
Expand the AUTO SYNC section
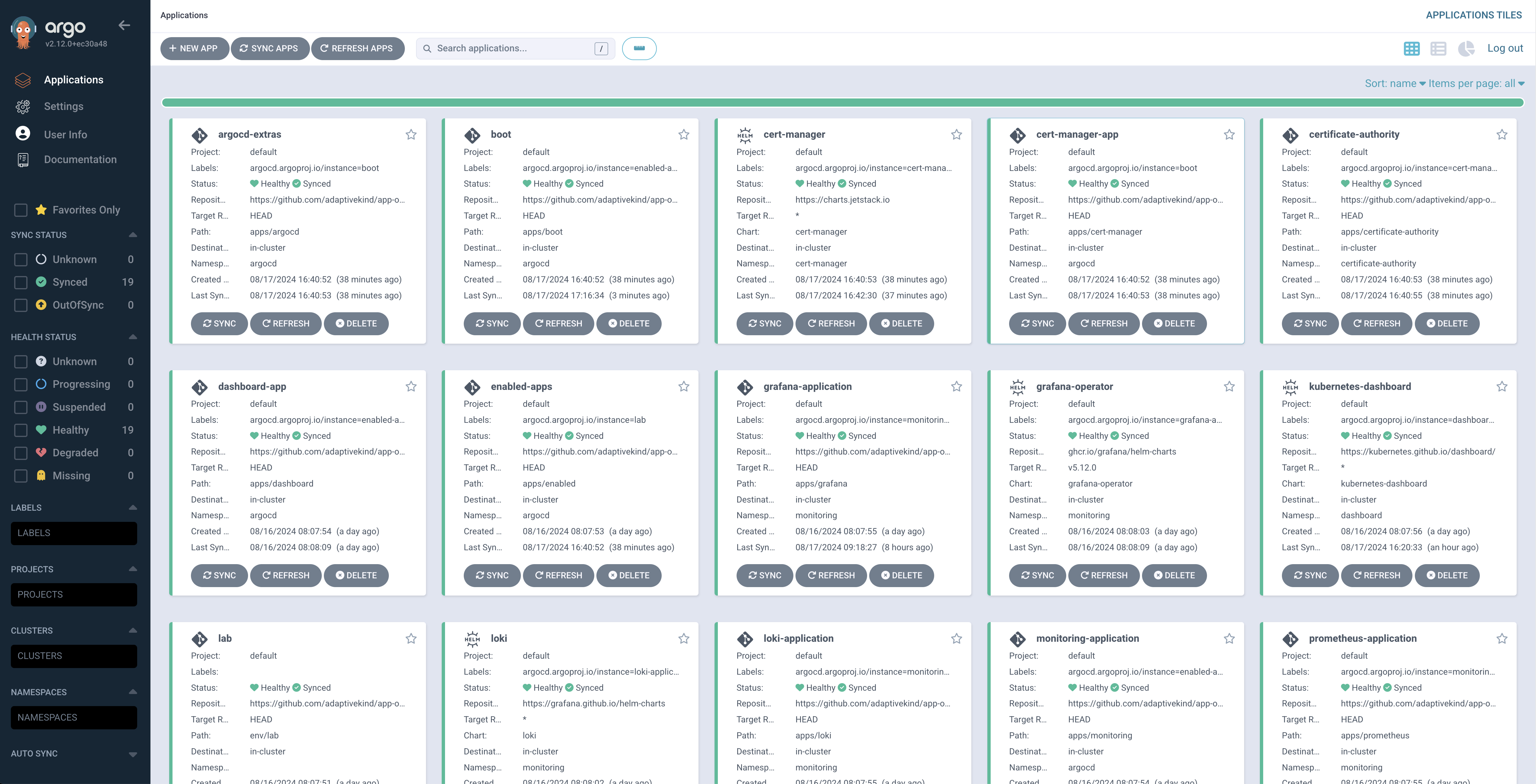132,754
